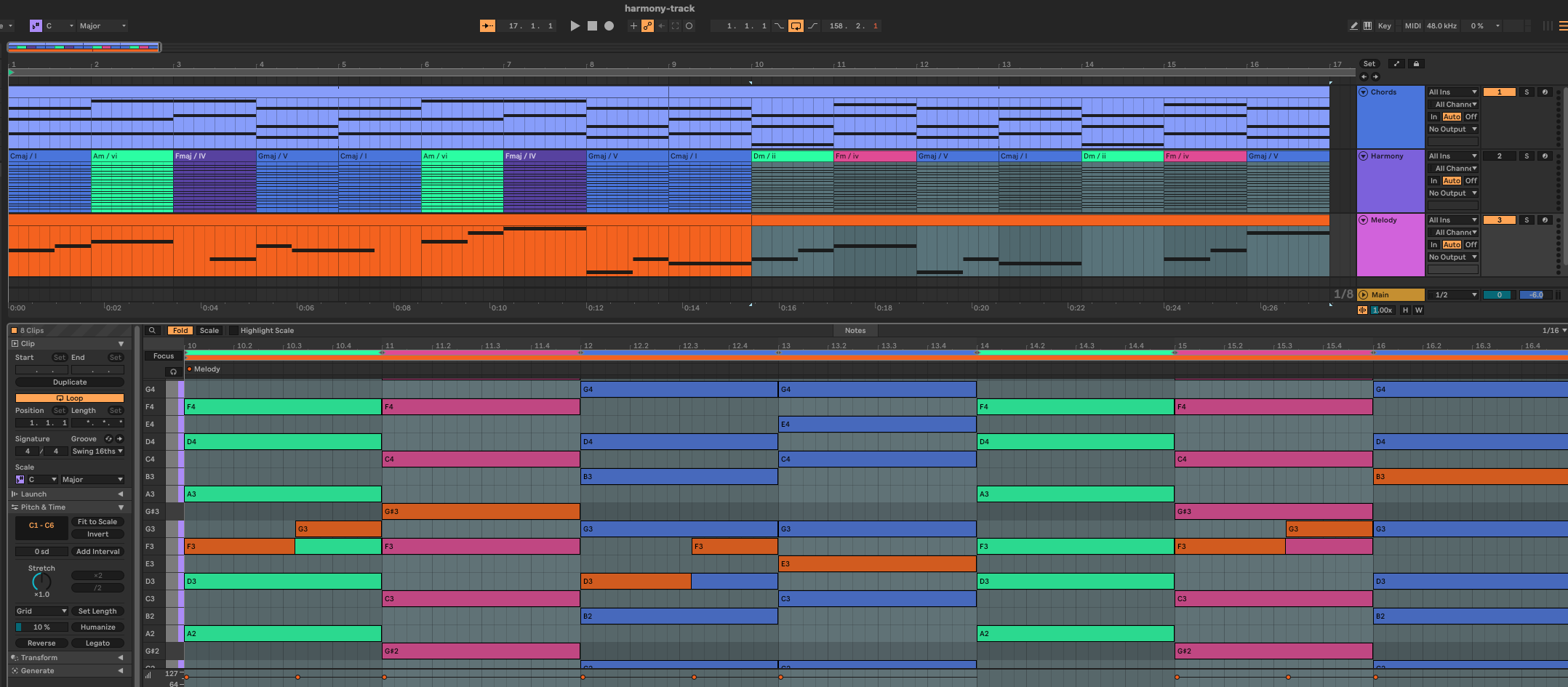Image resolution: width=1568 pixels, height=687 pixels.
Task: Stop playback with the square Stop button
Action: 592,26
